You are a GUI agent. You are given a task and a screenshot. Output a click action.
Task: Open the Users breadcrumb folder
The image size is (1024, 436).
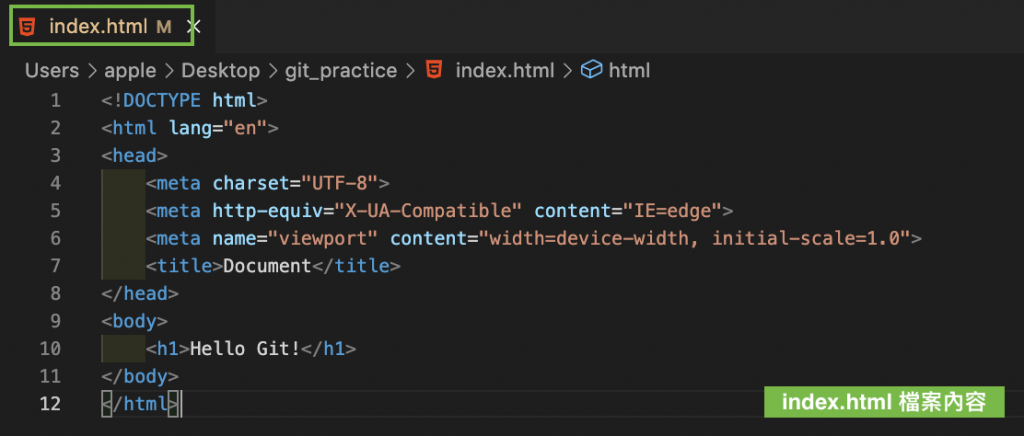tap(51, 70)
